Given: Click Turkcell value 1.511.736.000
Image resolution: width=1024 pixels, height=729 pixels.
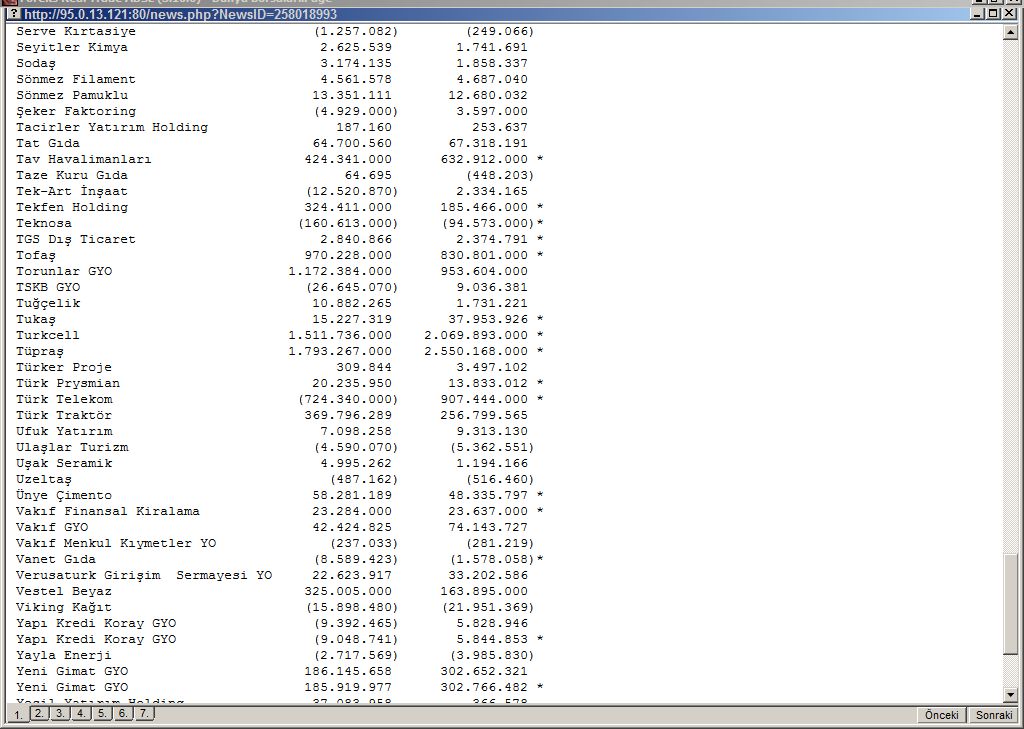Looking at the screenshot, I should pos(340,335).
